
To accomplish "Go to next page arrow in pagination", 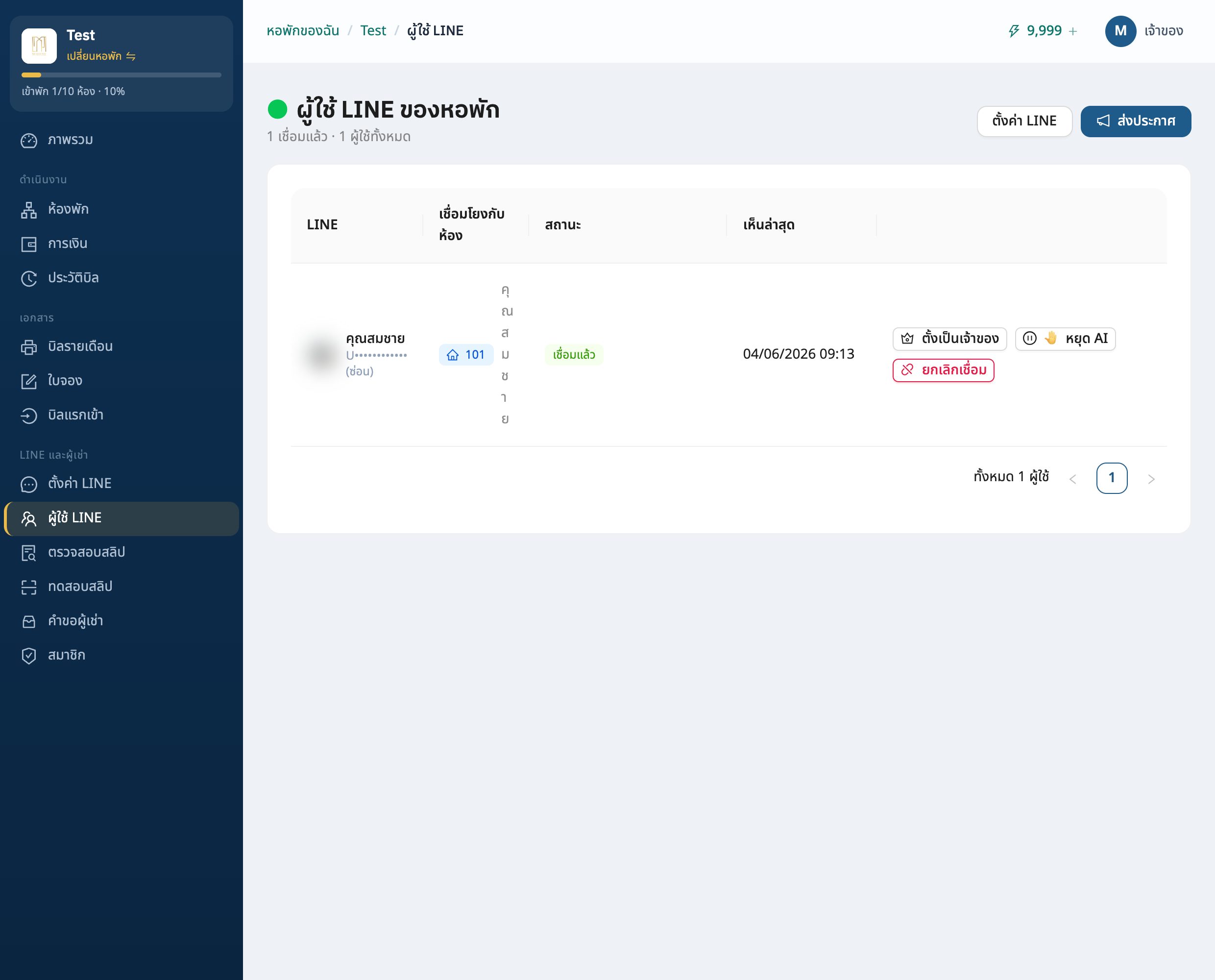I will (x=1151, y=479).
